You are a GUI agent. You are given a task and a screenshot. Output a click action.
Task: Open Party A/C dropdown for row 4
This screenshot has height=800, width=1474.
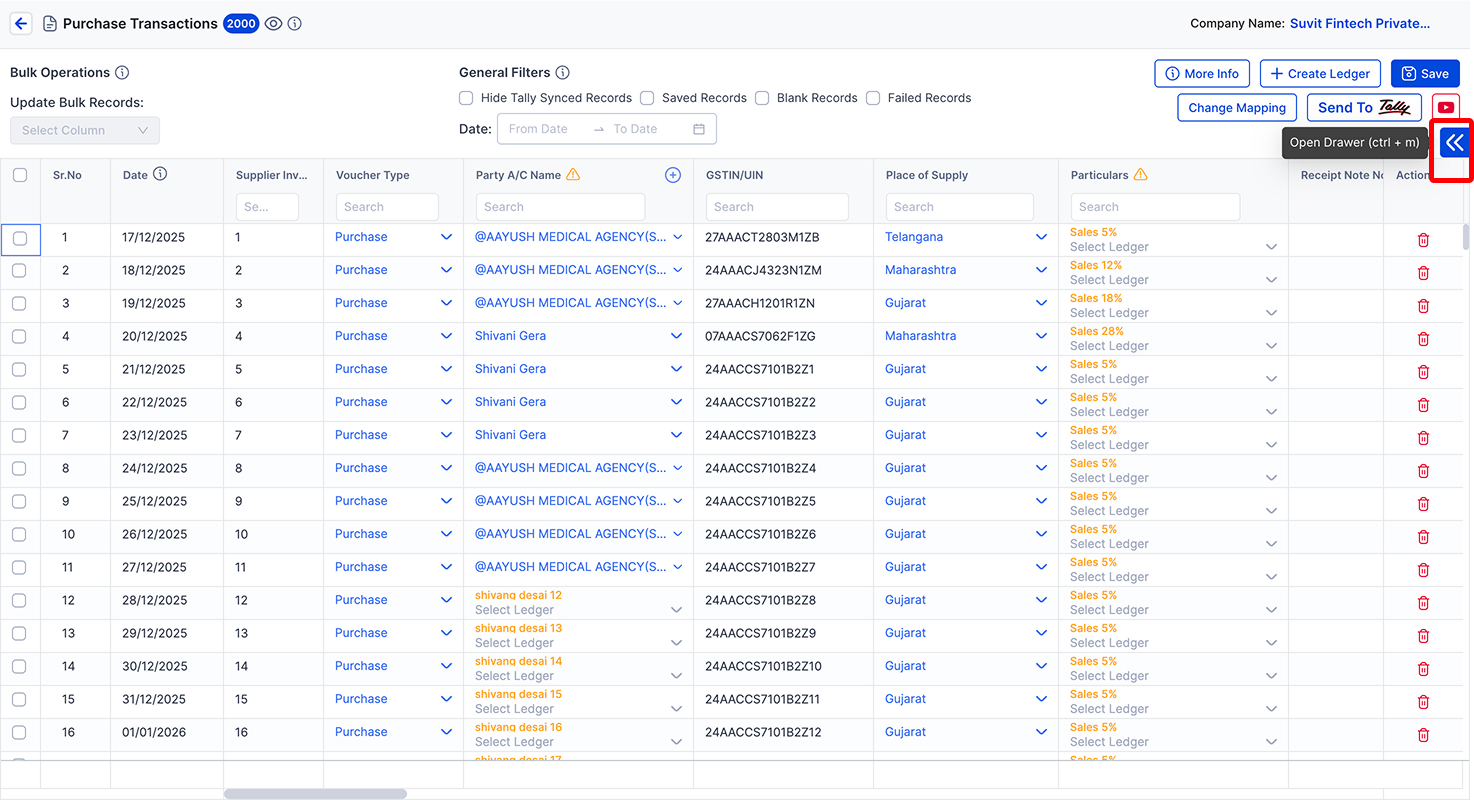(x=677, y=336)
